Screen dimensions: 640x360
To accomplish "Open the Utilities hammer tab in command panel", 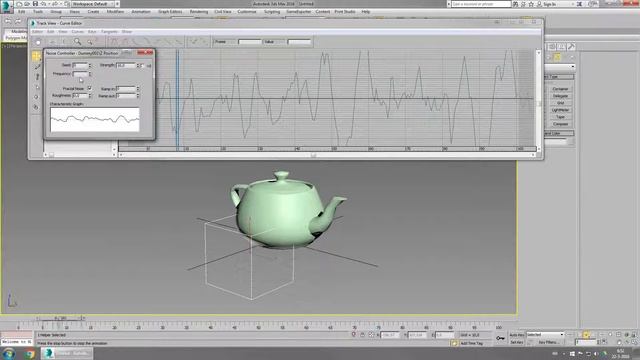I will 571,47.
